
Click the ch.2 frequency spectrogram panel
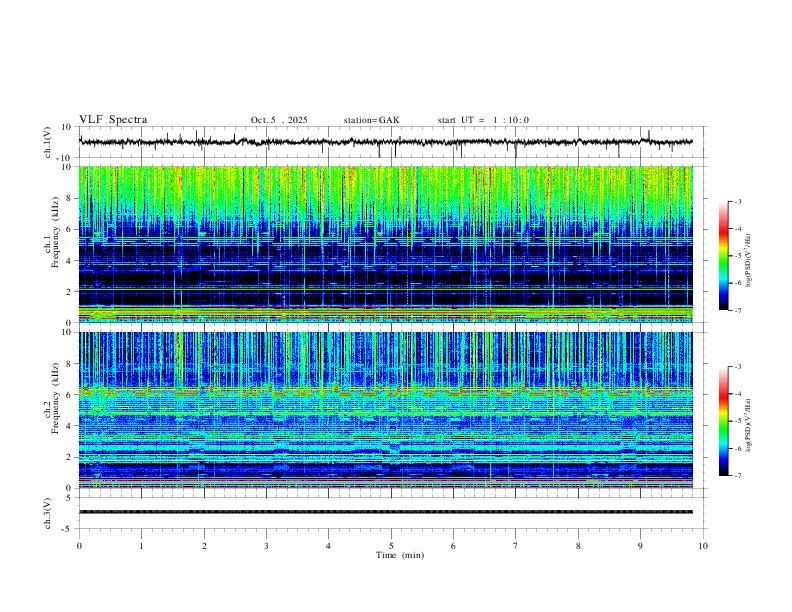[x=386, y=410]
